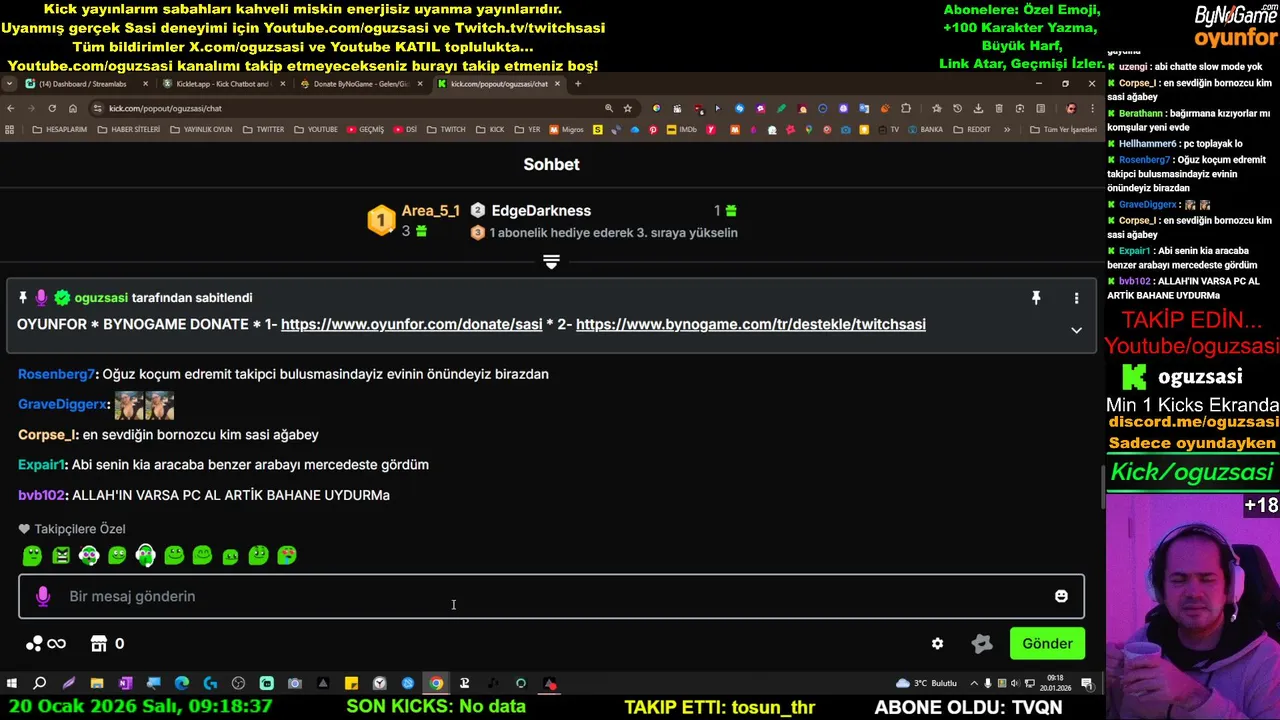
Task: Open REDDIT bookmarks folder
Action: tap(972, 129)
